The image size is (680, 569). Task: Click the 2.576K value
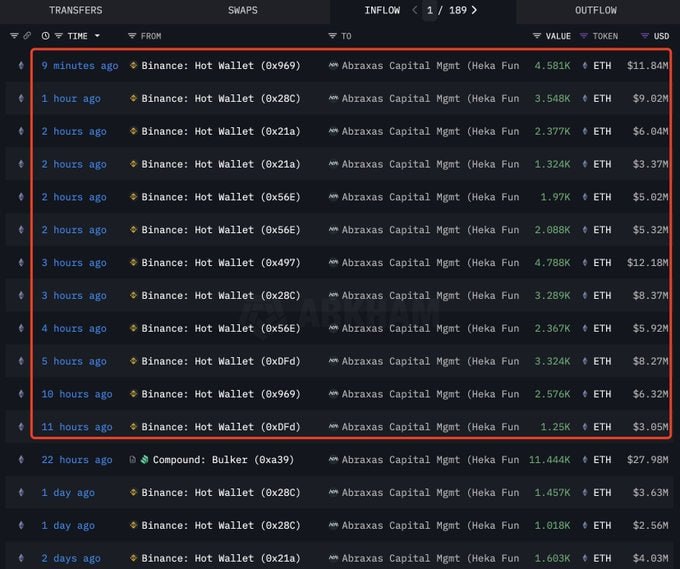(552, 394)
